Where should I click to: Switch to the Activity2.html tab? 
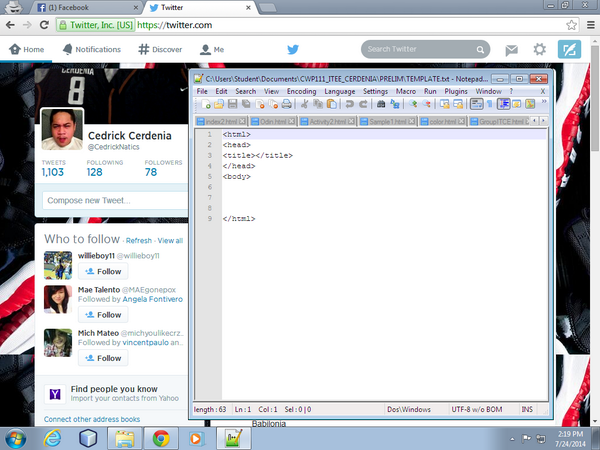coord(327,121)
